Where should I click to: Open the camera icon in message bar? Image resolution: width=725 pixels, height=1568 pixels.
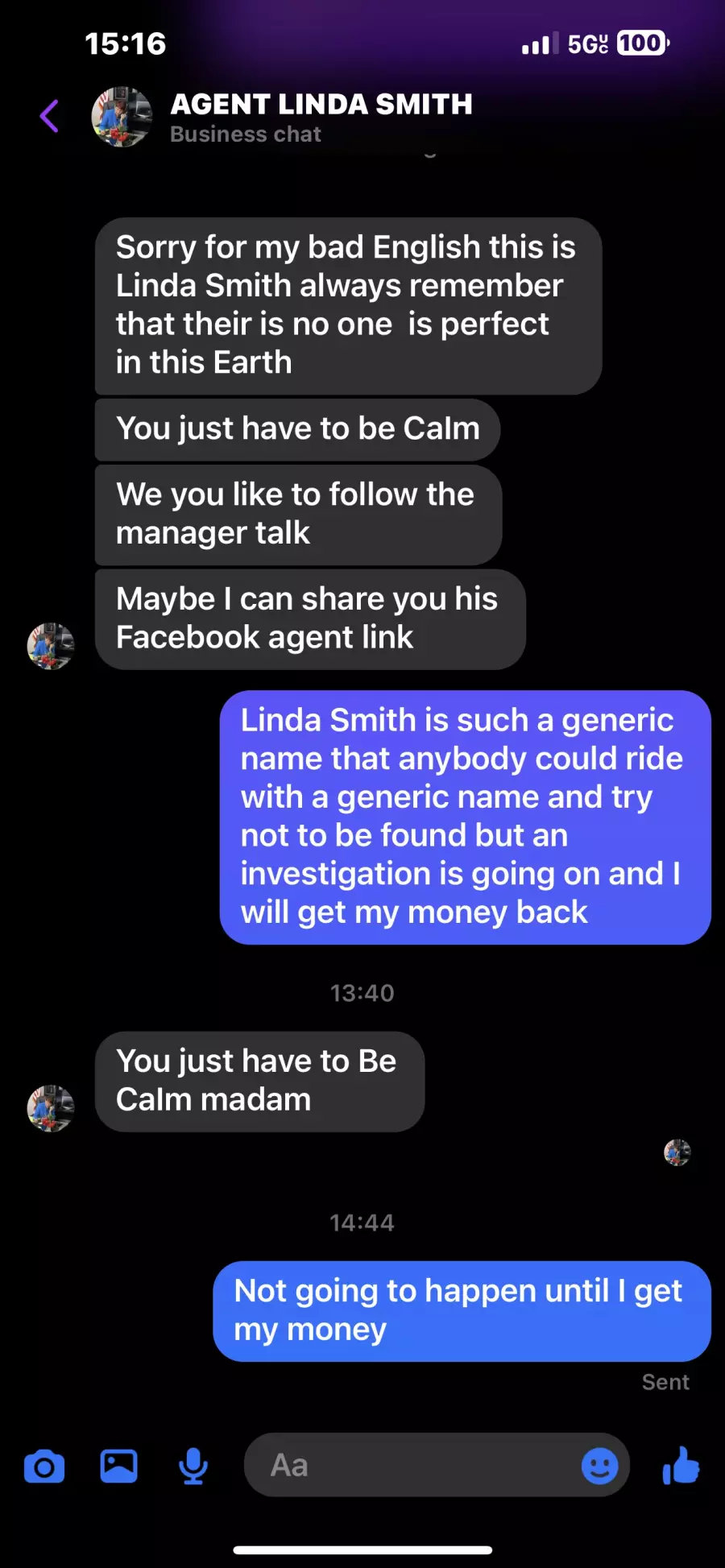(44, 1467)
